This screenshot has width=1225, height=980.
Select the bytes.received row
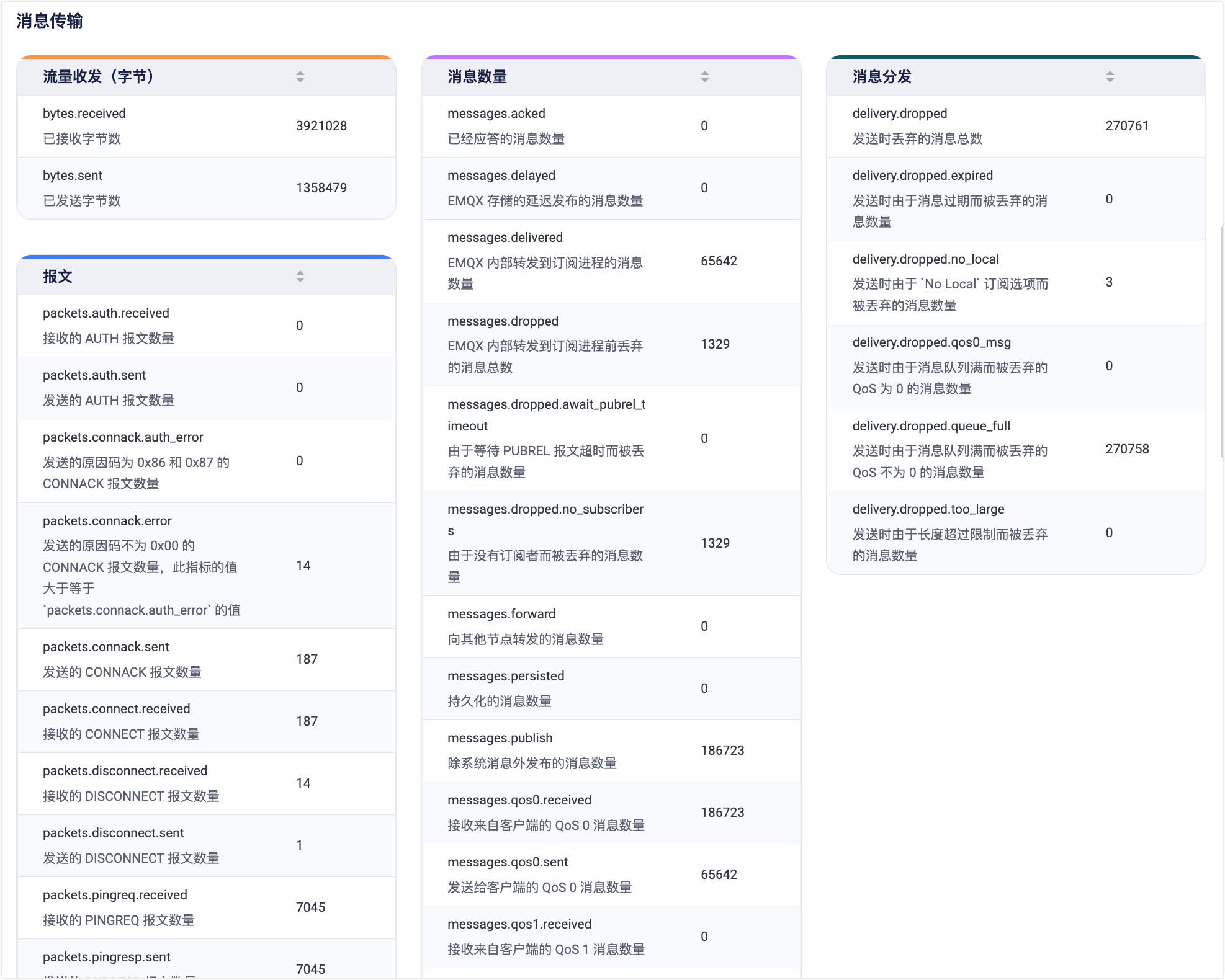click(206, 126)
